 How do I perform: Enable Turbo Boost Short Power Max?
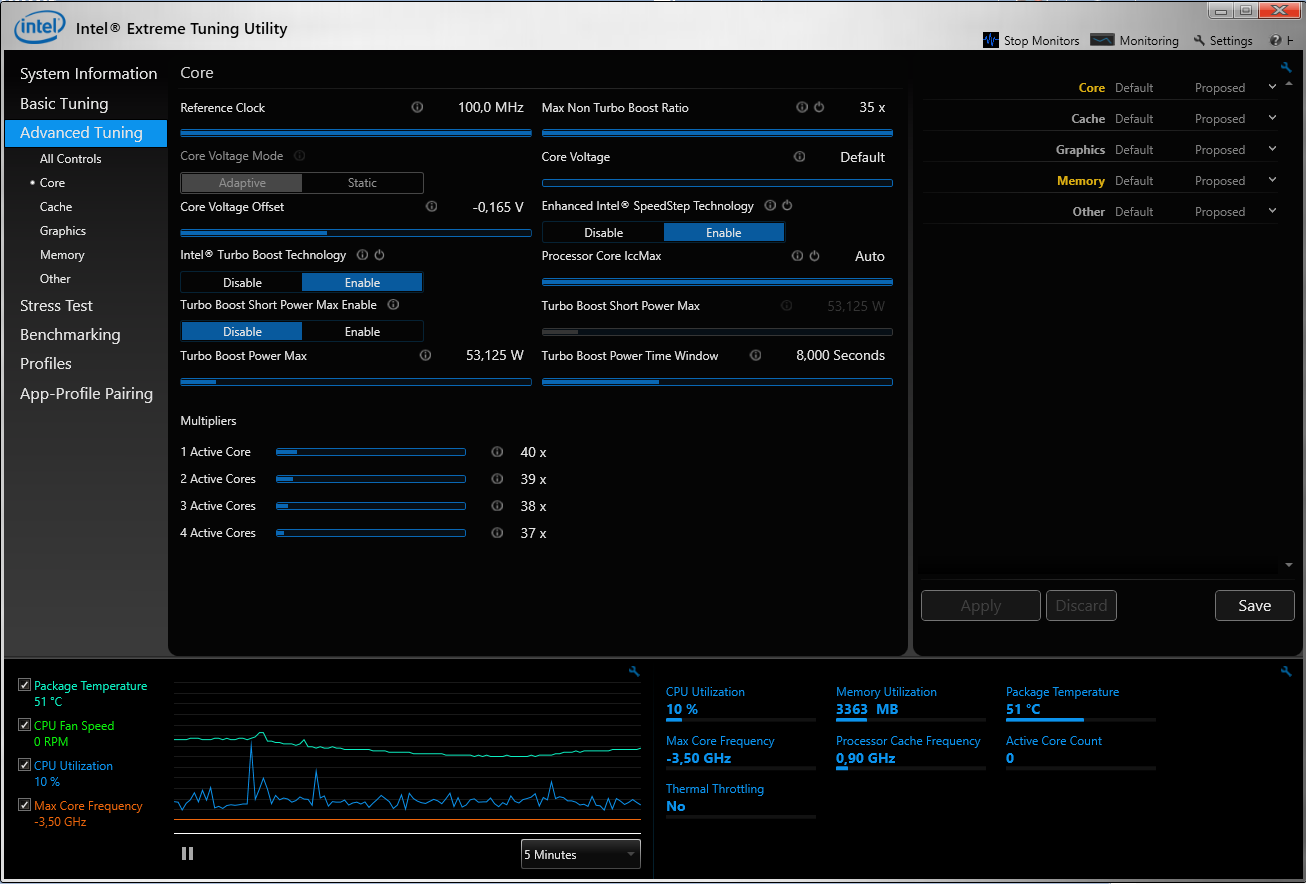coord(362,332)
